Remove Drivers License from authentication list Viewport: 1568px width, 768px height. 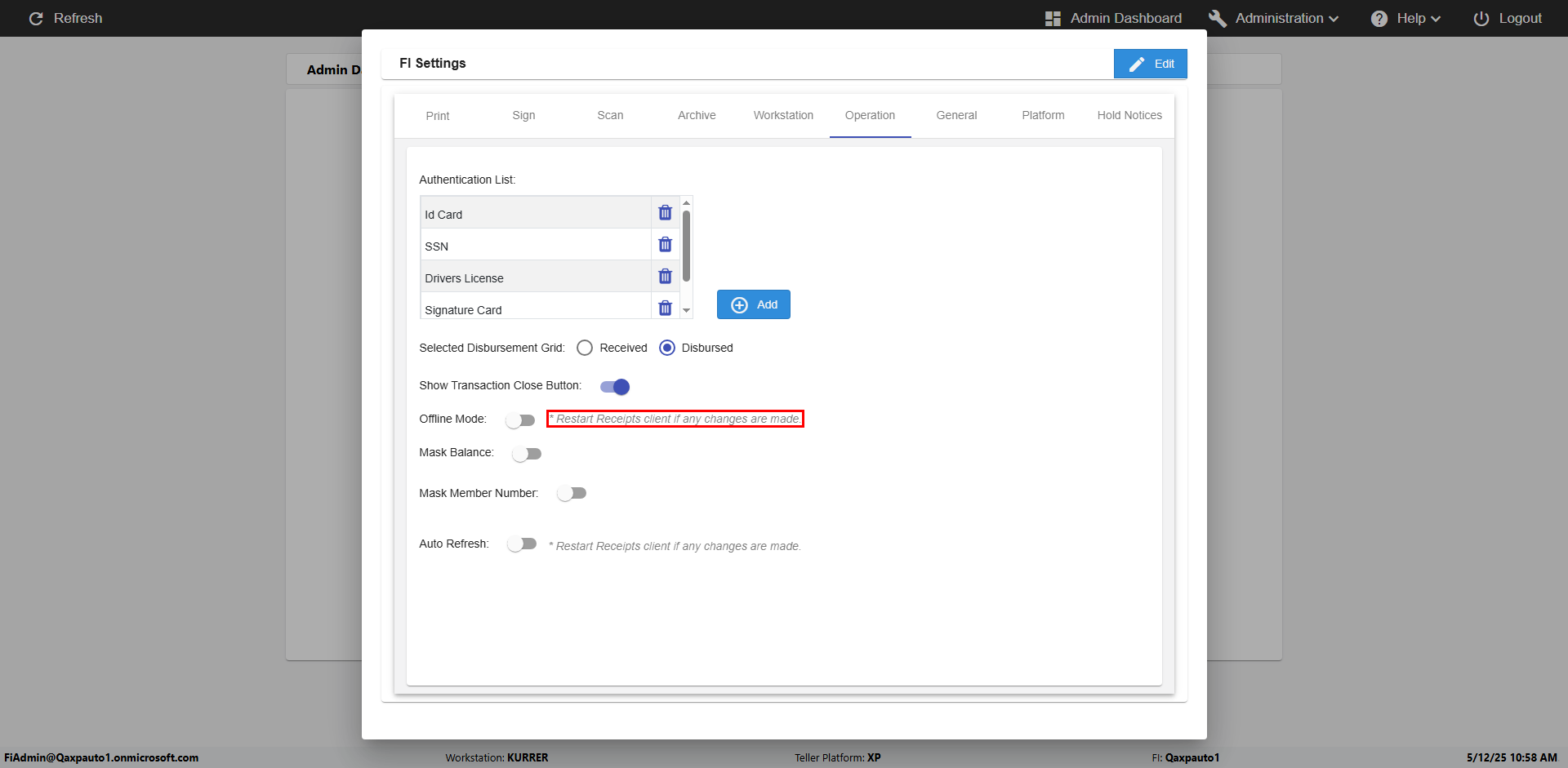(665, 277)
